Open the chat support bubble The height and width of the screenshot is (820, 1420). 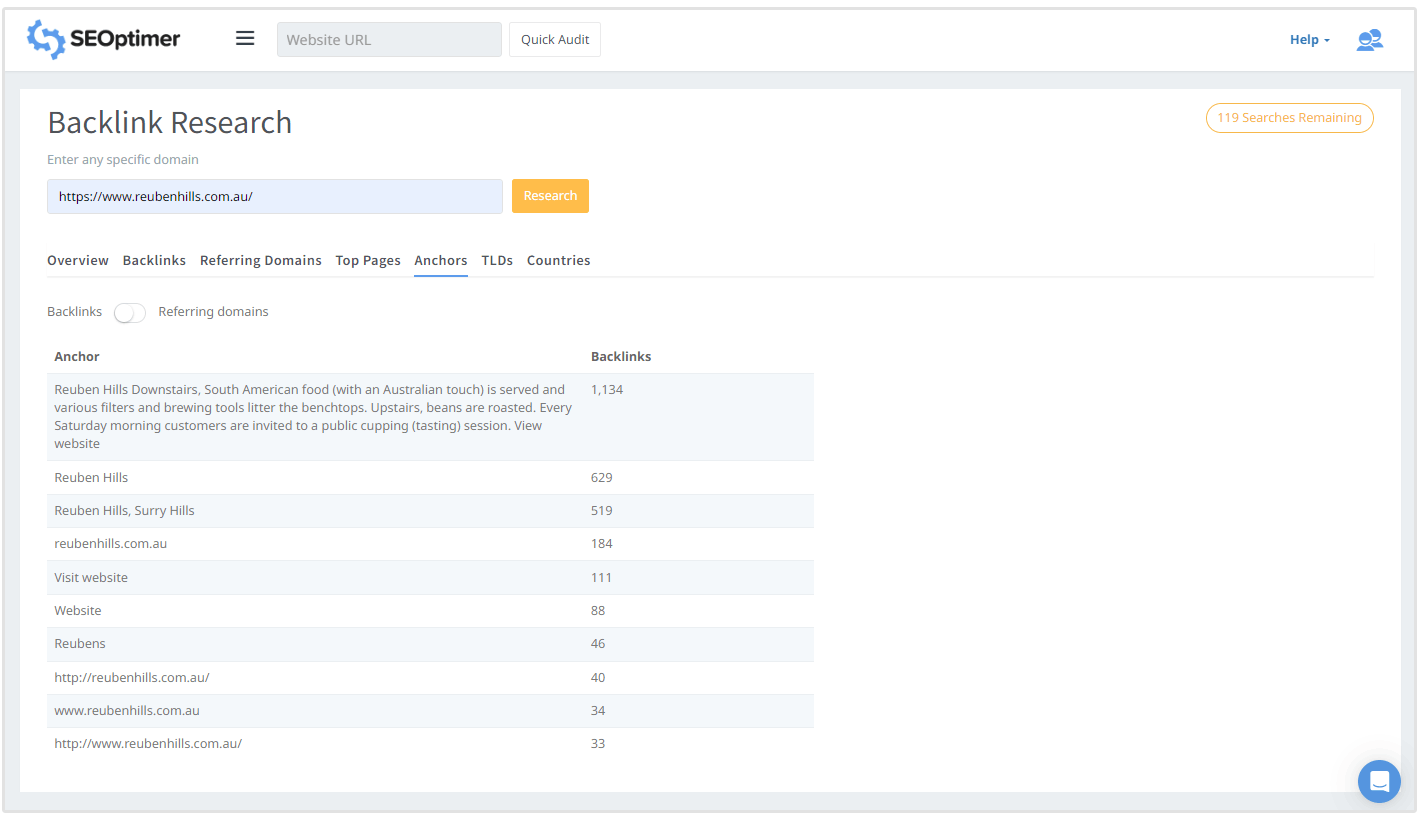[1379, 781]
